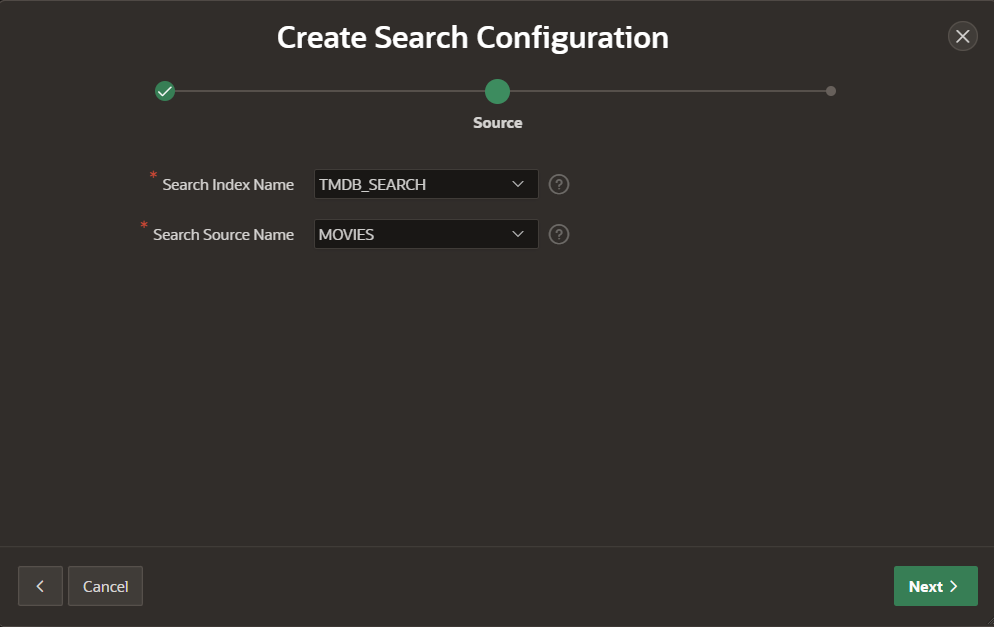
Task: Click the dialog close X icon
Action: coord(962,36)
